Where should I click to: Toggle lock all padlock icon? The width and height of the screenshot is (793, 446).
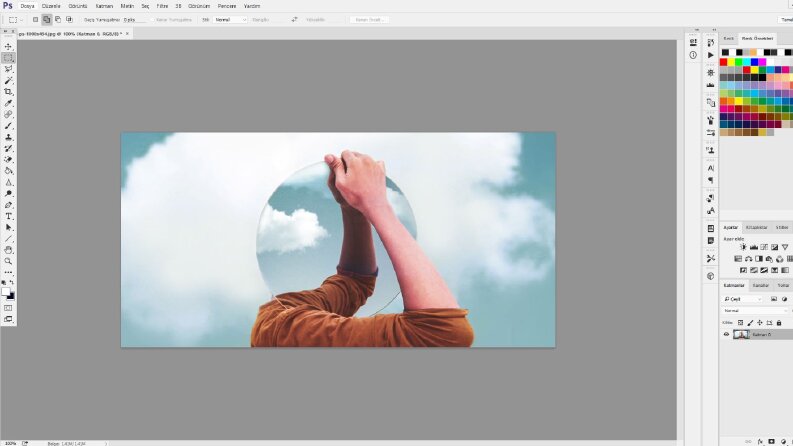[x=779, y=323]
